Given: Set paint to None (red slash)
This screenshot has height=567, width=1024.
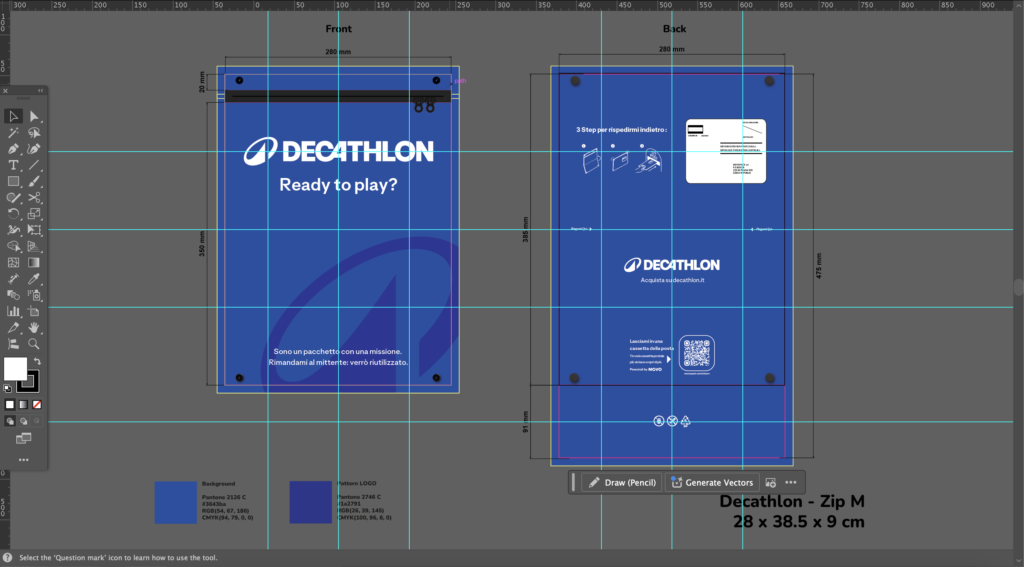Looking at the screenshot, I should tap(37, 404).
